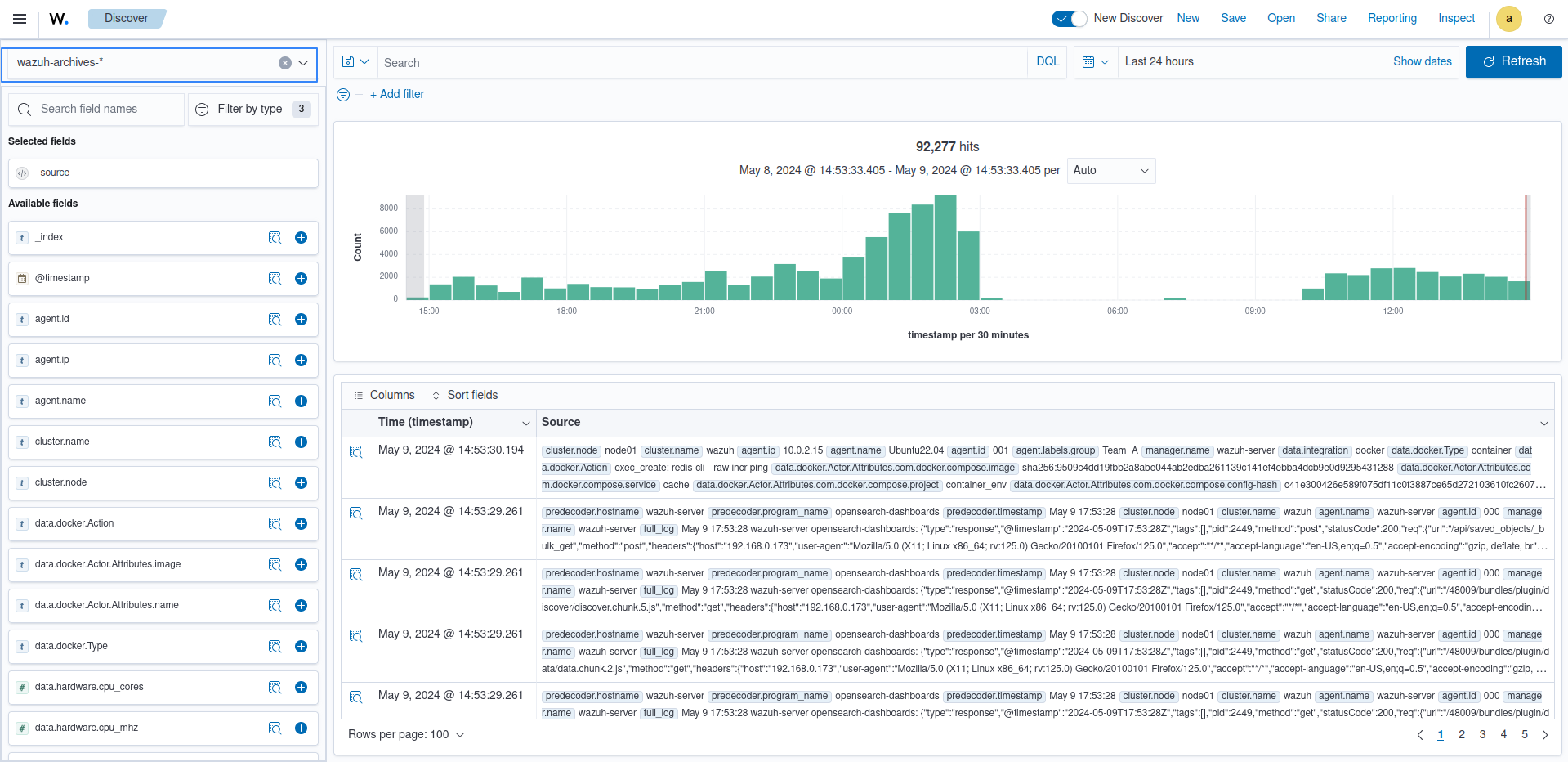Image resolution: width=1568 pixels, height=762 pixels.
Task: Add agent.id field as a column
Action: coord(301,320)
